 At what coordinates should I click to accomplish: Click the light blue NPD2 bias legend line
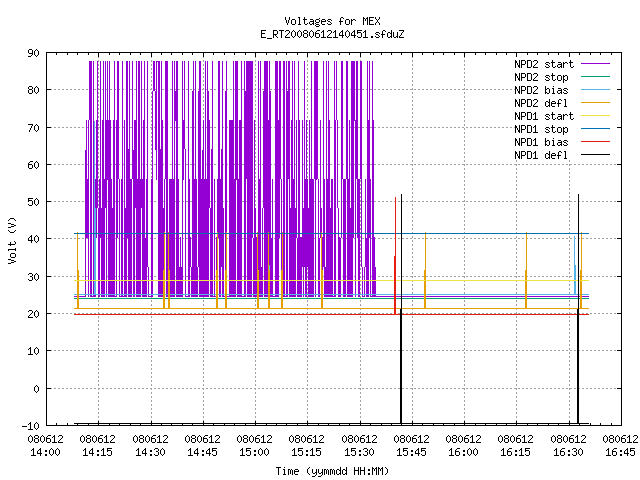pos(595,90)
